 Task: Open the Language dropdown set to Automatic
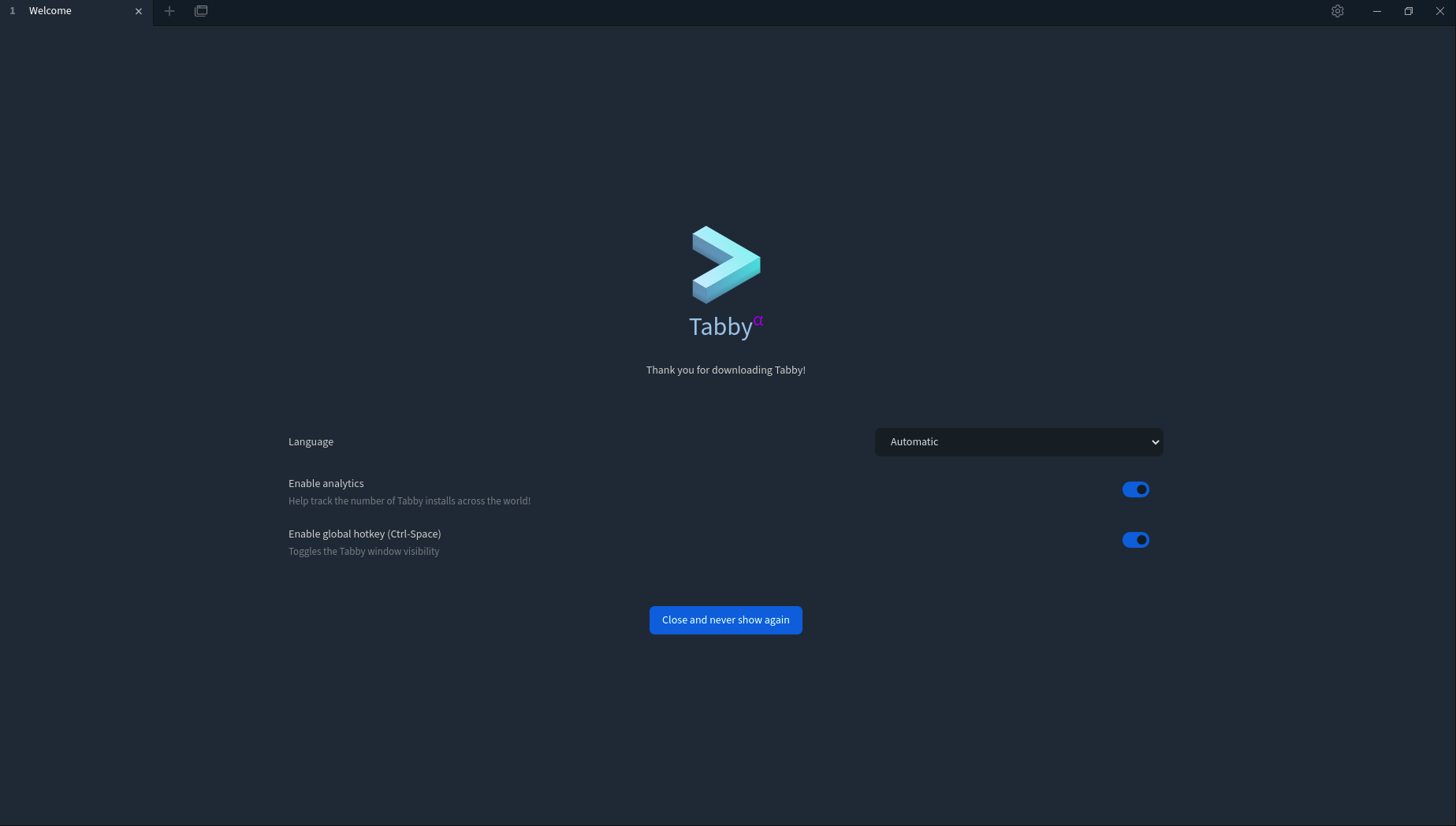(1018, 442)
